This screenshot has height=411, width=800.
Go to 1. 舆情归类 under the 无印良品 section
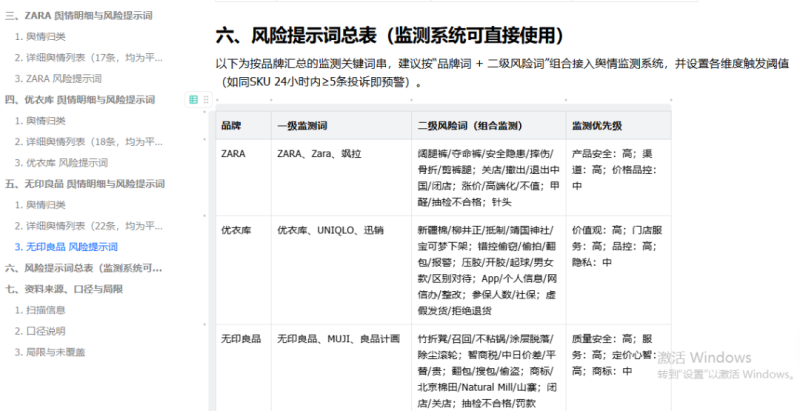(x=40, y=205)
